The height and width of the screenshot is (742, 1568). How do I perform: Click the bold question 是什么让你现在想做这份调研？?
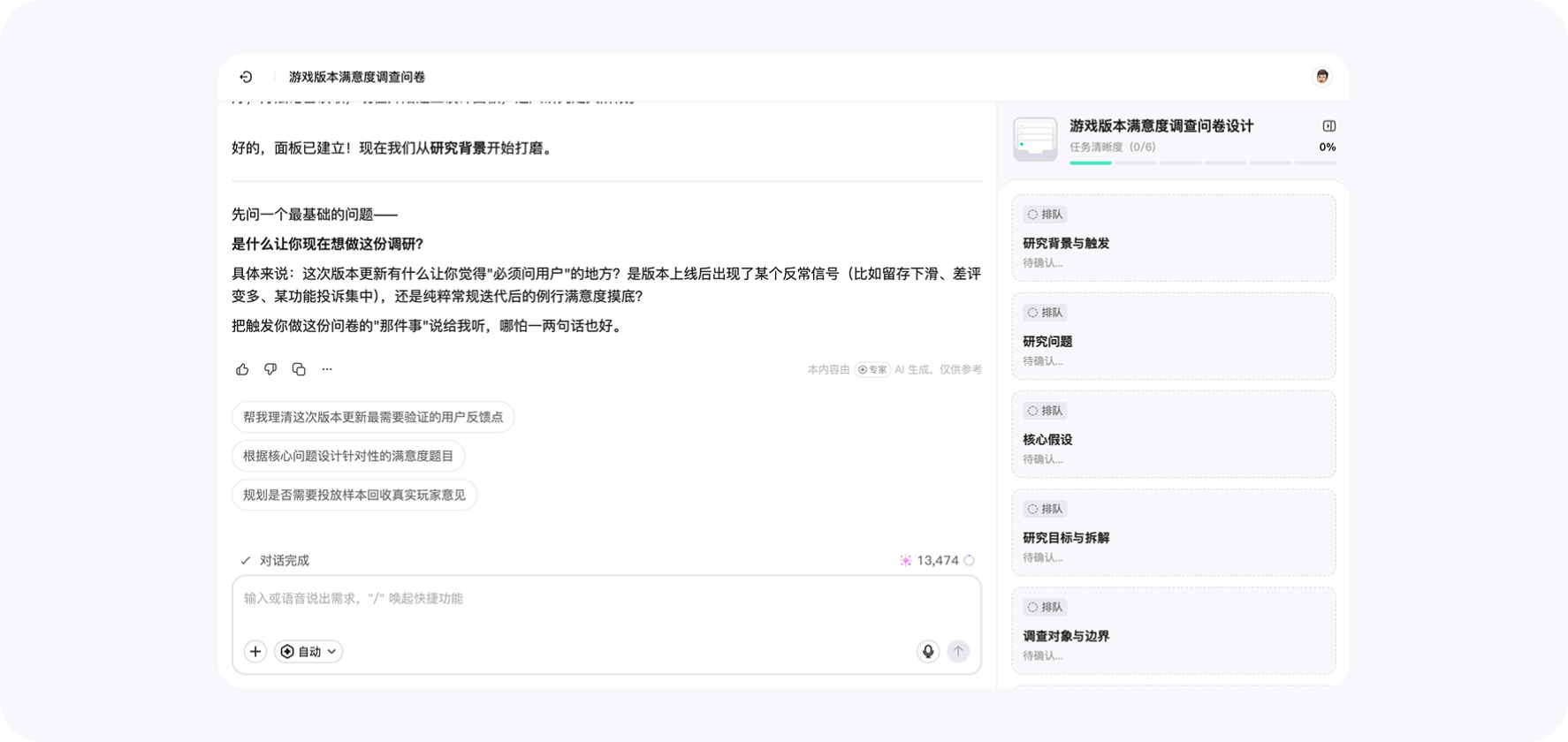click(328, 245)
